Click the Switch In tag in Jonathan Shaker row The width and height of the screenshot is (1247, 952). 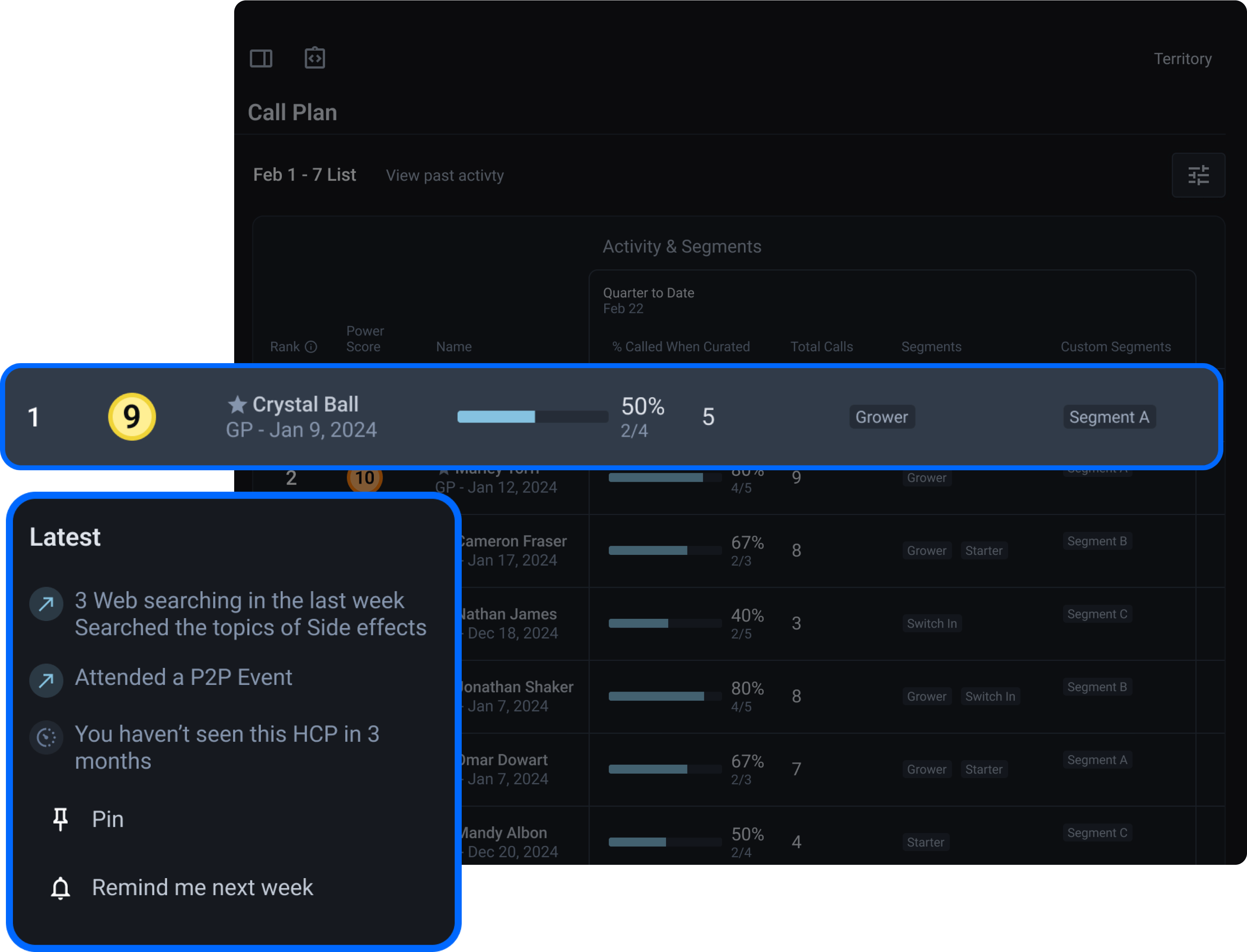[990, 696]
